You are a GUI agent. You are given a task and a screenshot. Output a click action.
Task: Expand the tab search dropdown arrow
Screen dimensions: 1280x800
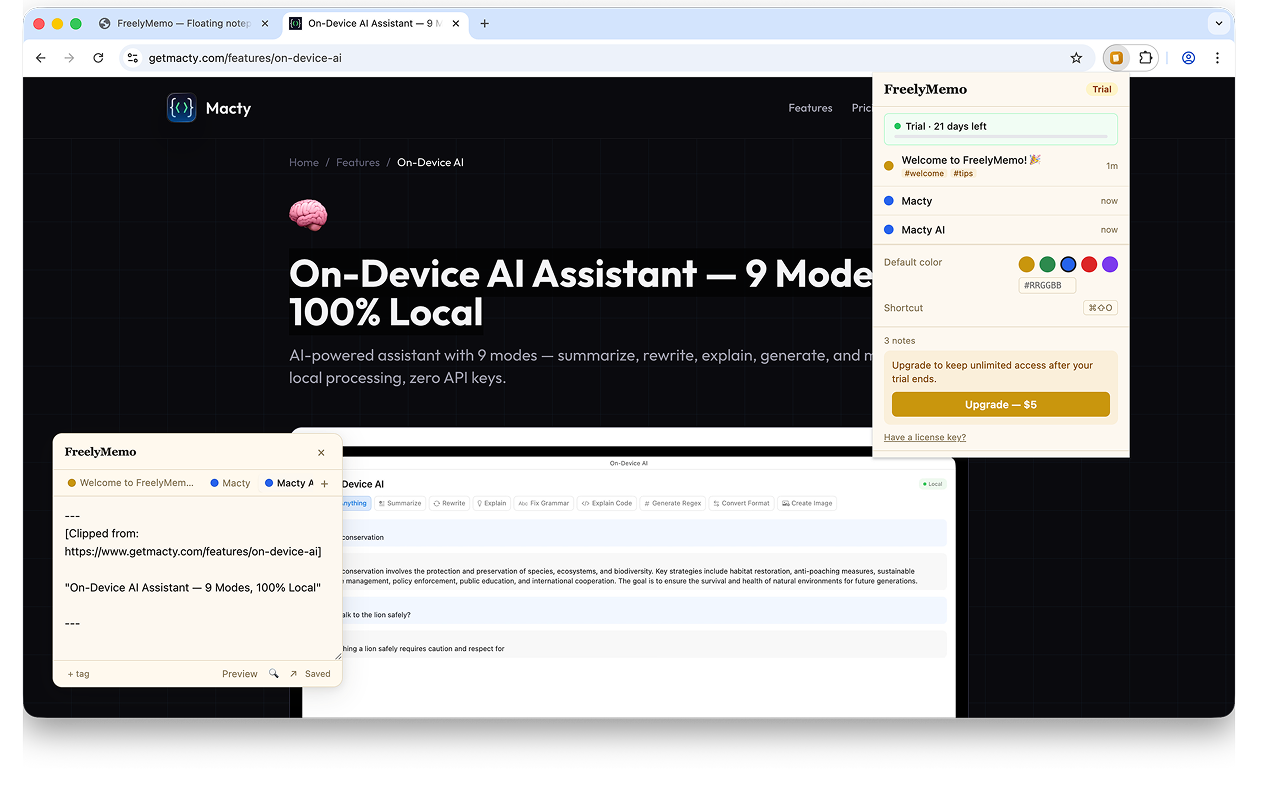[x=1218, y=23]
